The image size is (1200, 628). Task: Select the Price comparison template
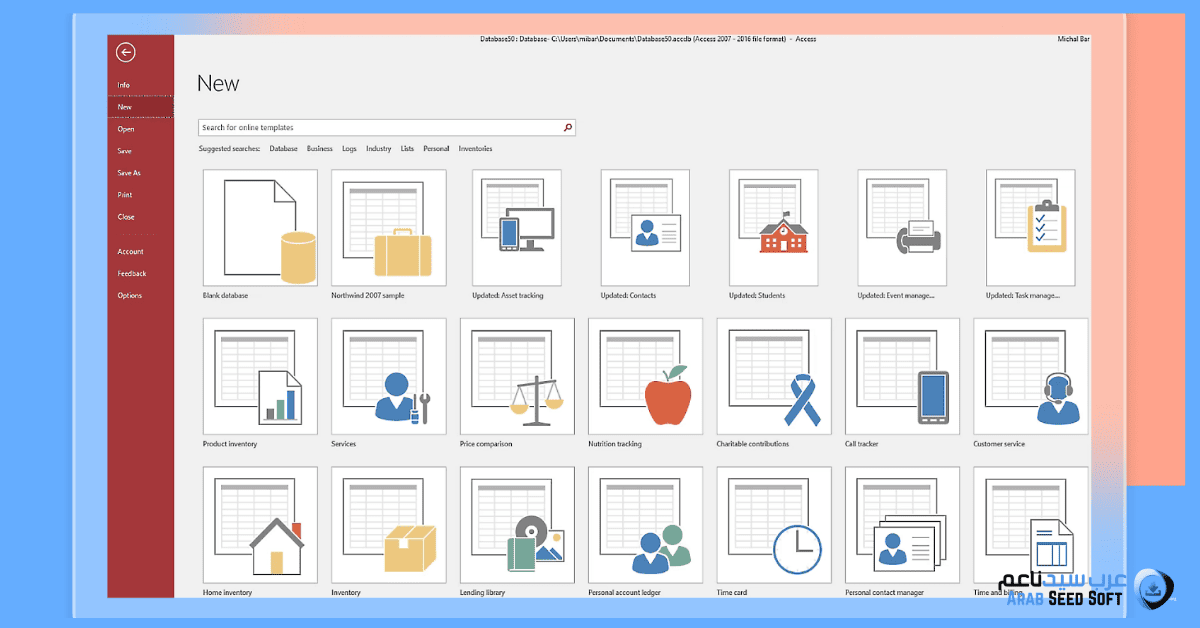pyautogui.click(x=517, y=376)
